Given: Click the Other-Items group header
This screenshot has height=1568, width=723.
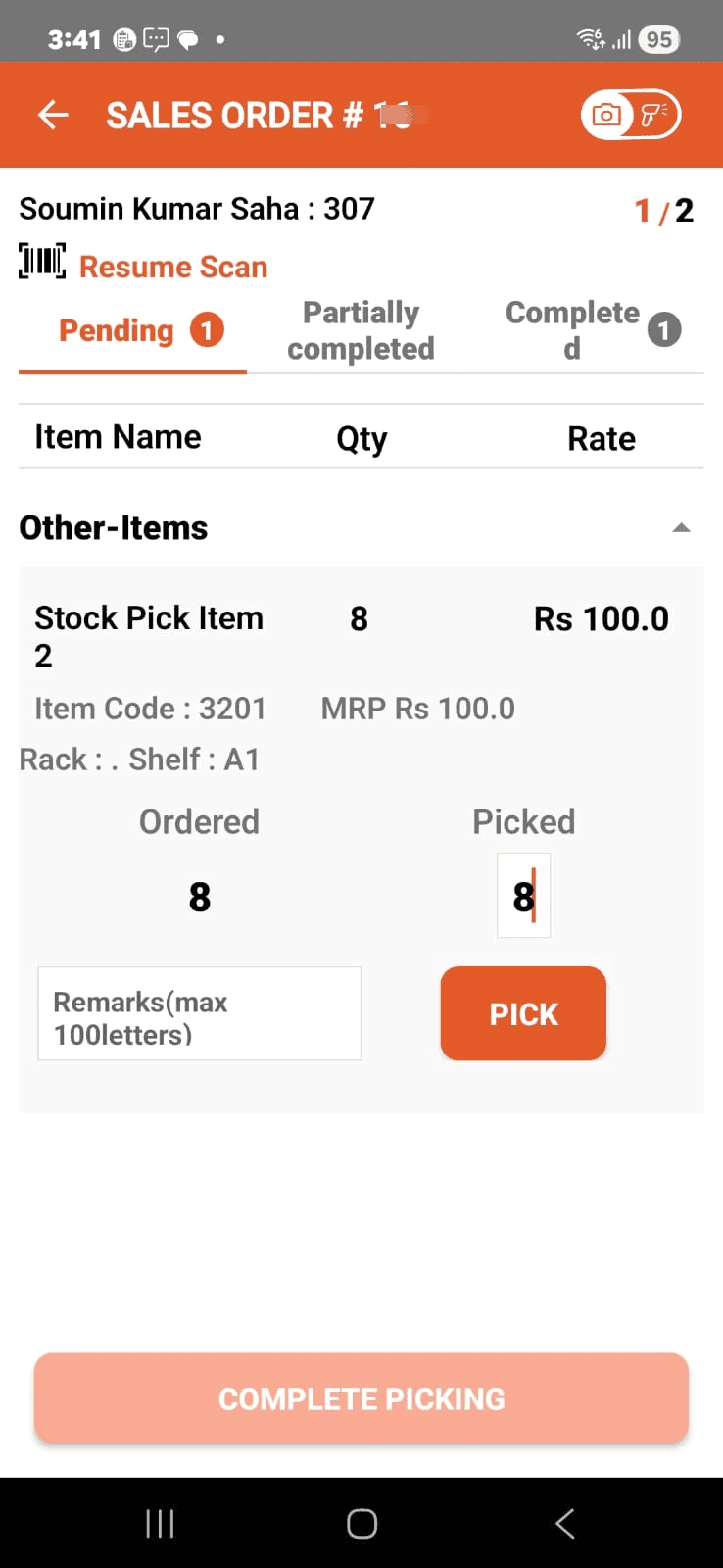Looking at the screenshot, I should click(114, 528).
